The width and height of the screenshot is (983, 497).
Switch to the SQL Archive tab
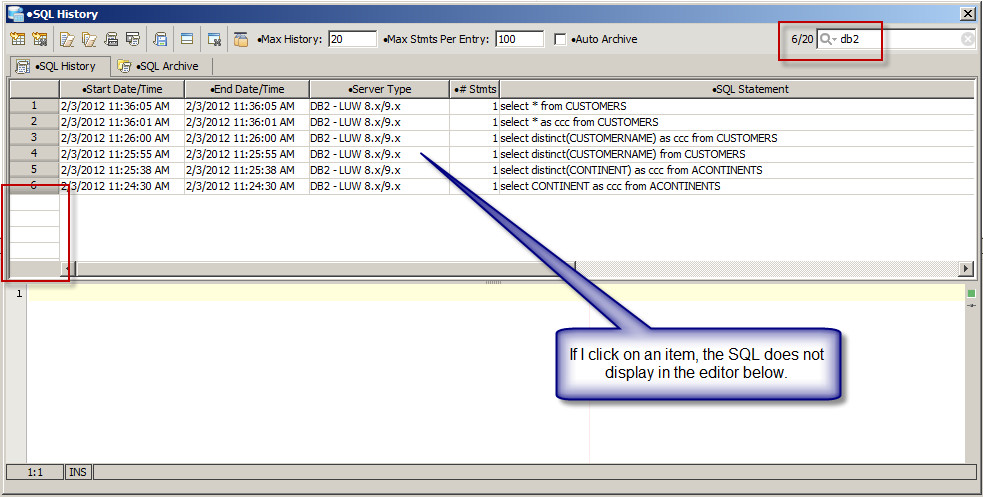tap(159, 66)
